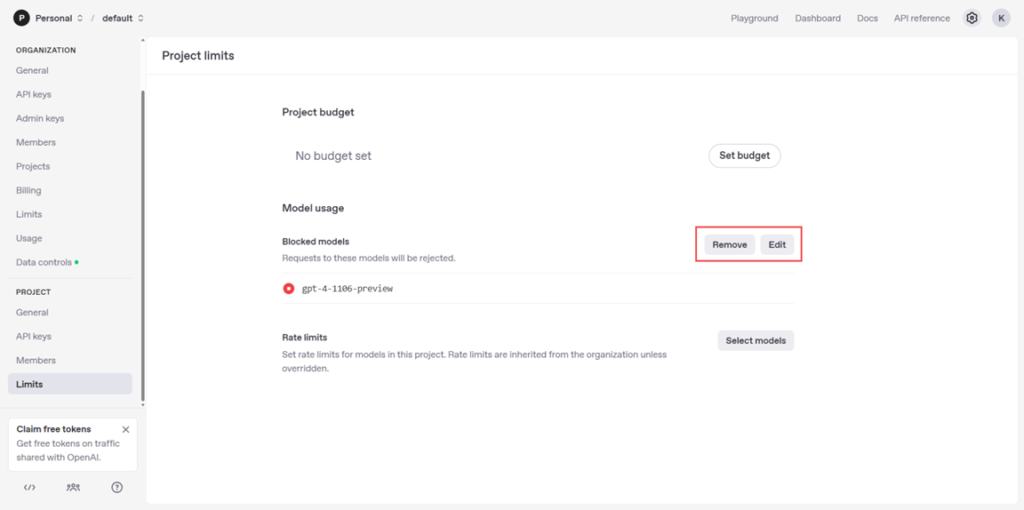Open the Playground link in header

pos(754,18)
